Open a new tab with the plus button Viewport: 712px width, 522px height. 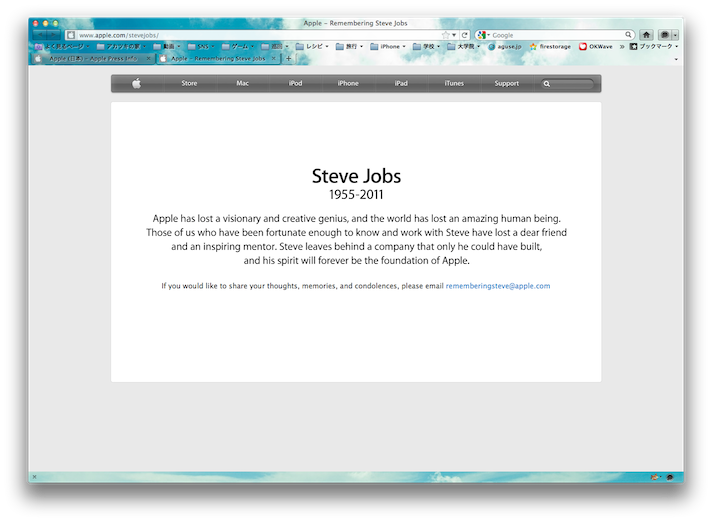pyautogui.click(x=288, y=58)
